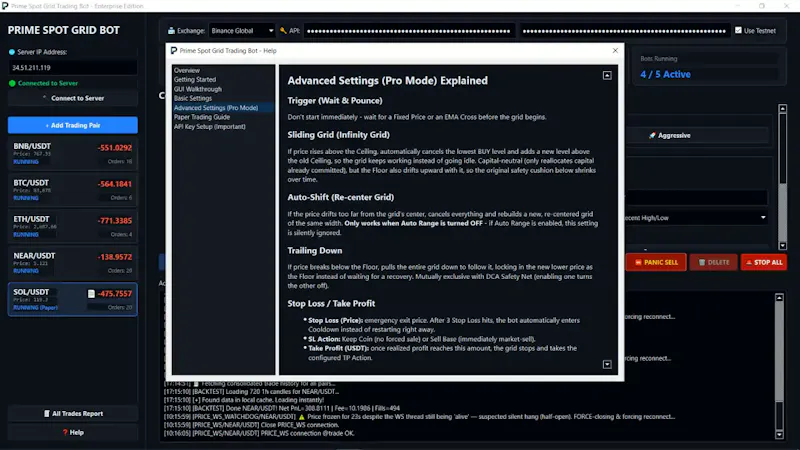Image resolution: width=800 pixels, height=450 pixels.
Task: Select Advanced Settings (Pro Mode) topic
Action: 216,108
